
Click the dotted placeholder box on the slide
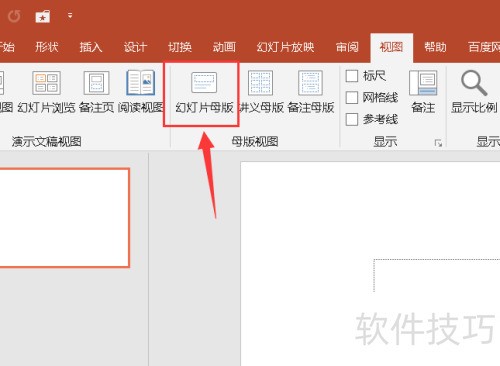click(437, 275)
